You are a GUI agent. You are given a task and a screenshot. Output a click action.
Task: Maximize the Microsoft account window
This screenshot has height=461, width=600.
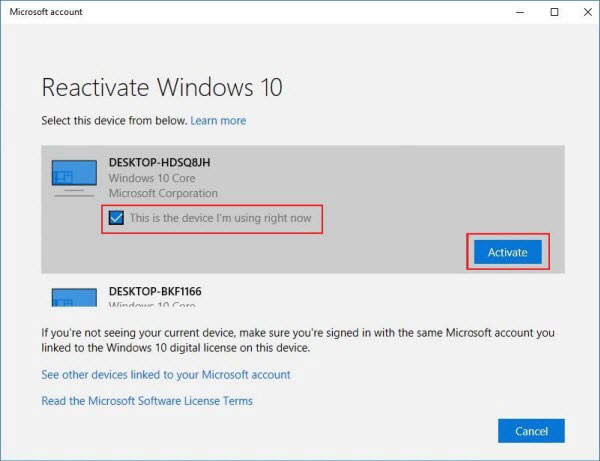click(x=554, y=12)
